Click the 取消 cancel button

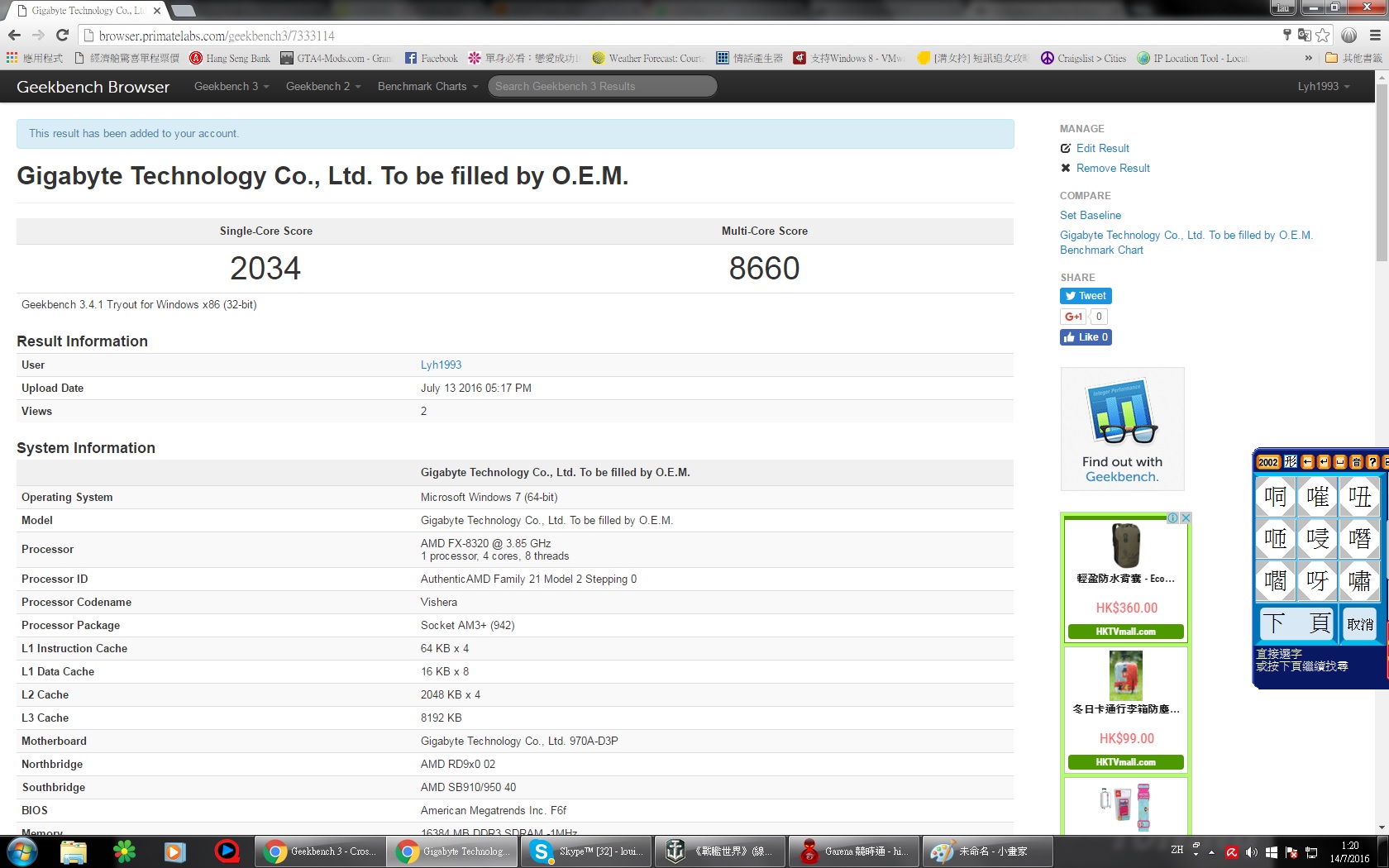[x=1360, y=624]
